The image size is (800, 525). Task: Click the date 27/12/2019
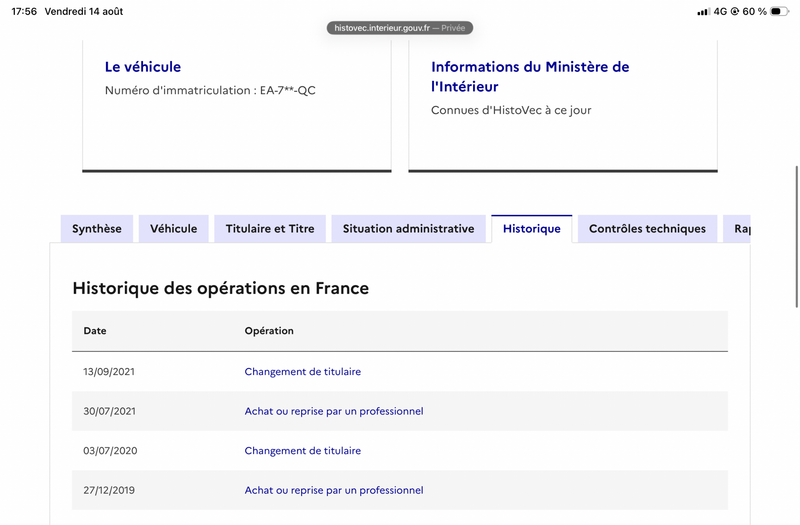coord(109,490)
